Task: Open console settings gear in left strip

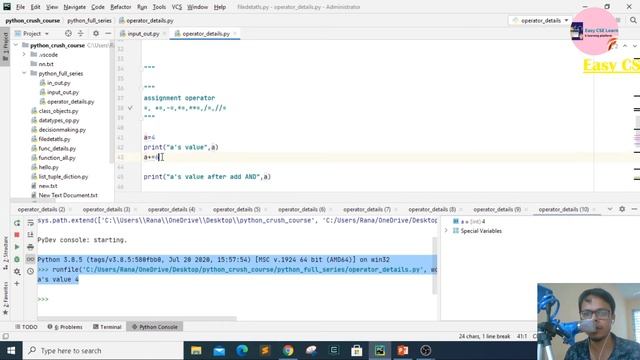Action: (x=17, y=271)
